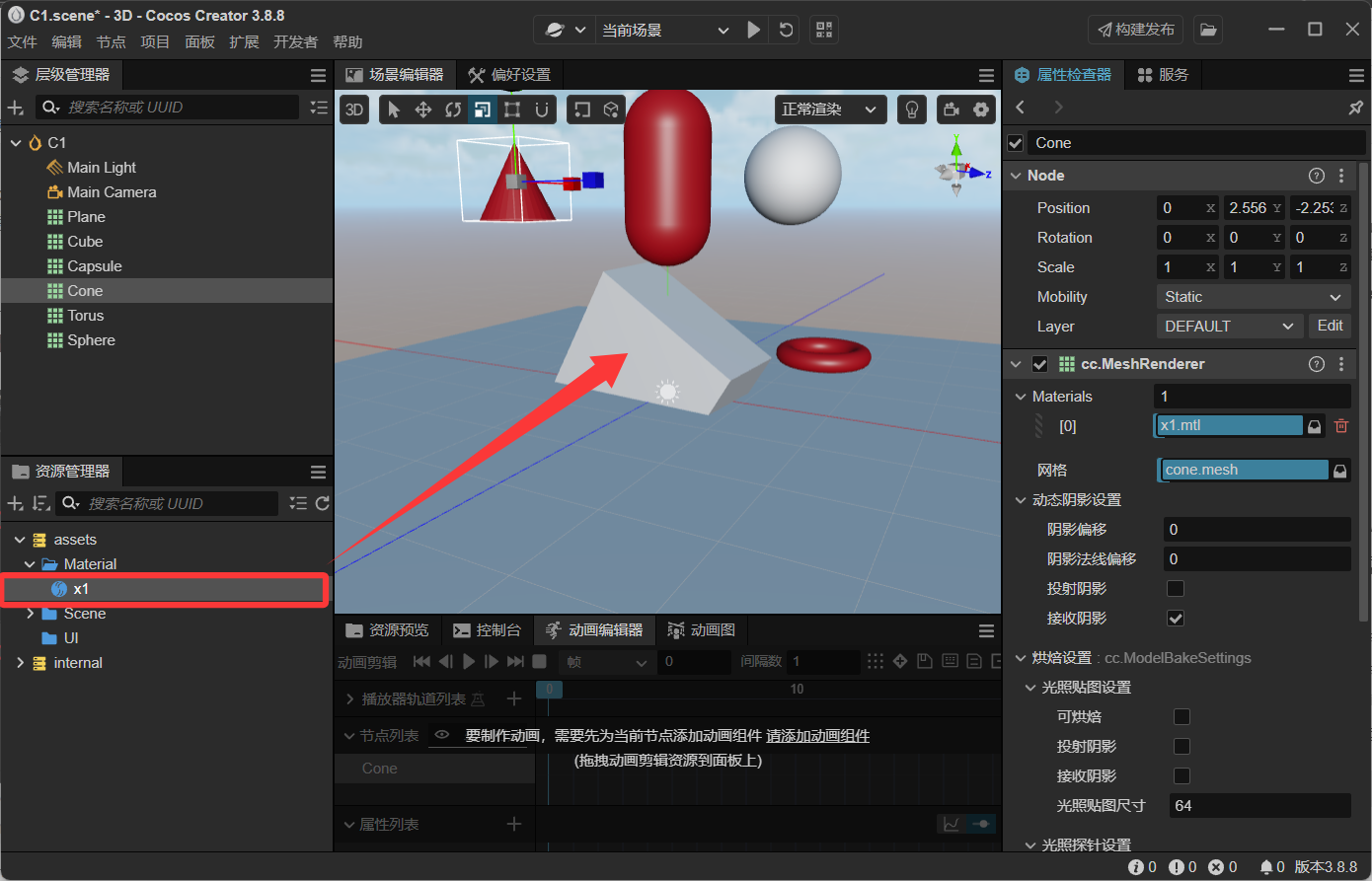
Task: Select the Capsule node in hierarchy
Action: [95, 266]
